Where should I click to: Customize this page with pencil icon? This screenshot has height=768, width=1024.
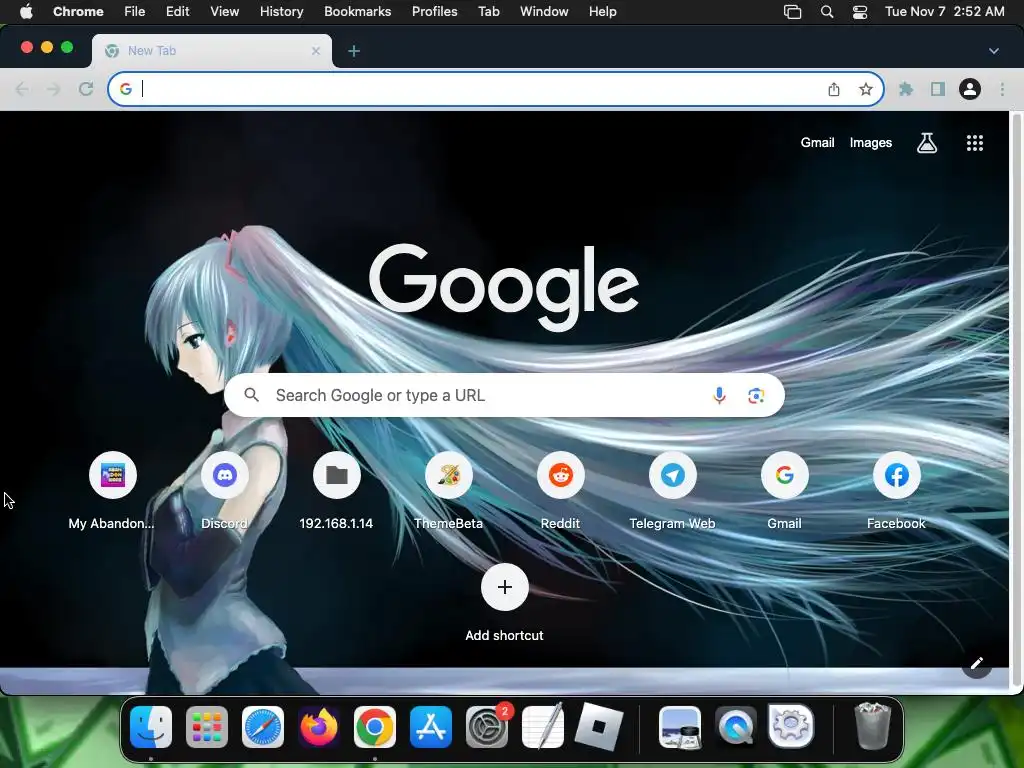(x=976, y=664)
